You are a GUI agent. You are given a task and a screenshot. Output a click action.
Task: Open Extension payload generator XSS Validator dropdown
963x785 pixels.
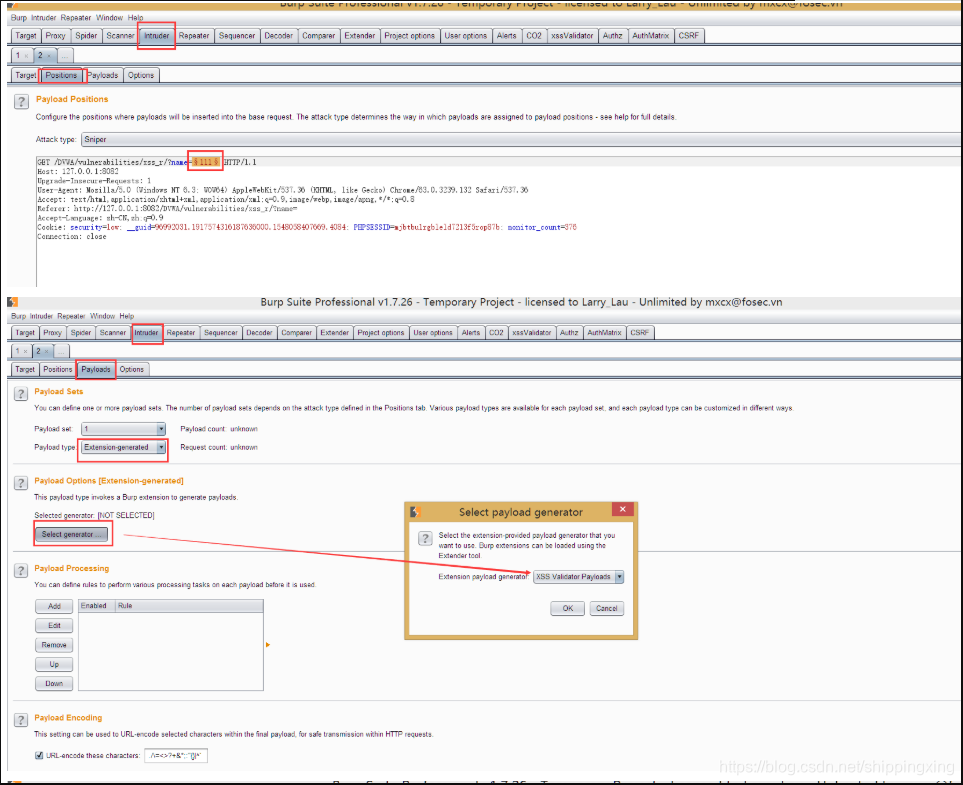pyautogui.click(x=578, y=577)
